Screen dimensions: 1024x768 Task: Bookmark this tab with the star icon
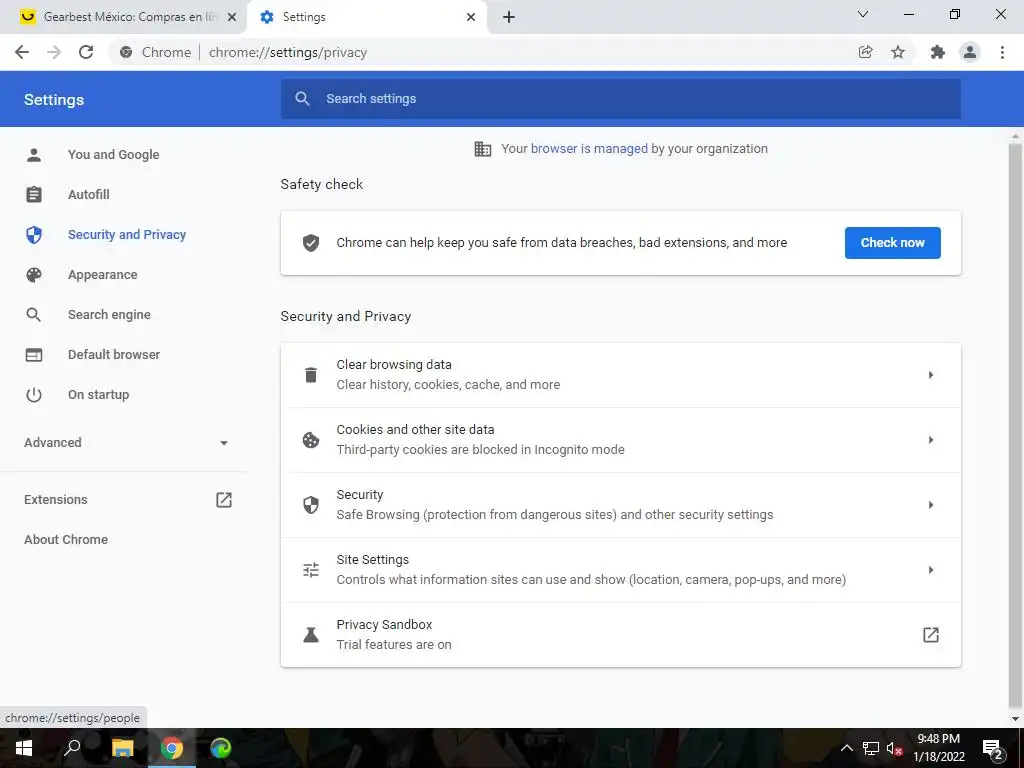[x=898, y=52]
